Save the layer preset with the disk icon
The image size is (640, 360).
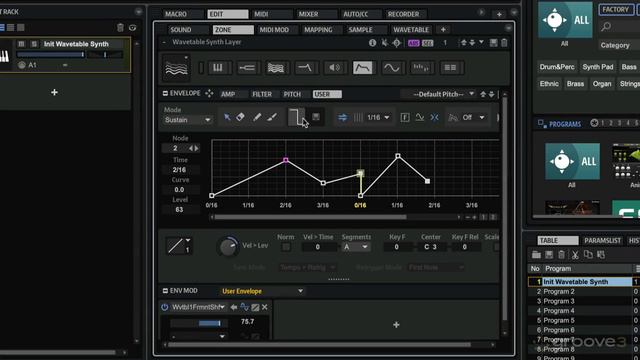(493, 43)
